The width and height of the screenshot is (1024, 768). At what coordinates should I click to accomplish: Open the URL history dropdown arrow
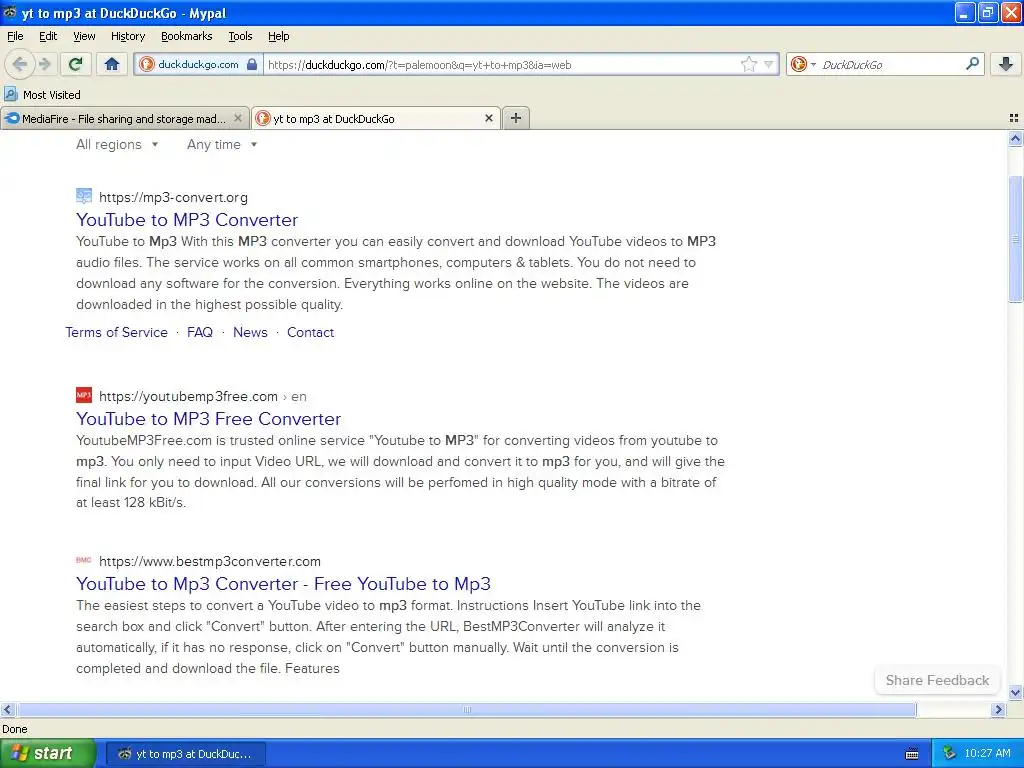(768, 64)
